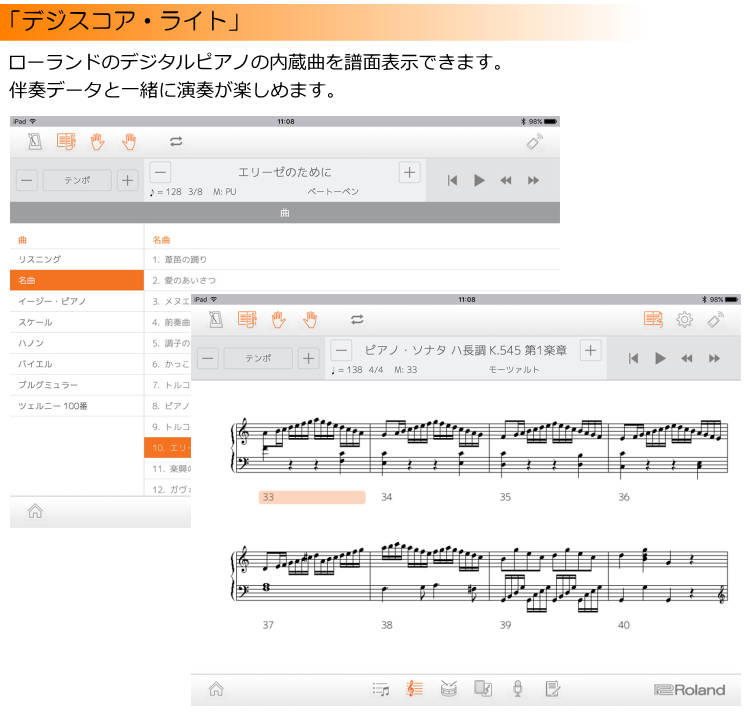
Task: Choose song number 7 in the list
Action: (168, 385)
